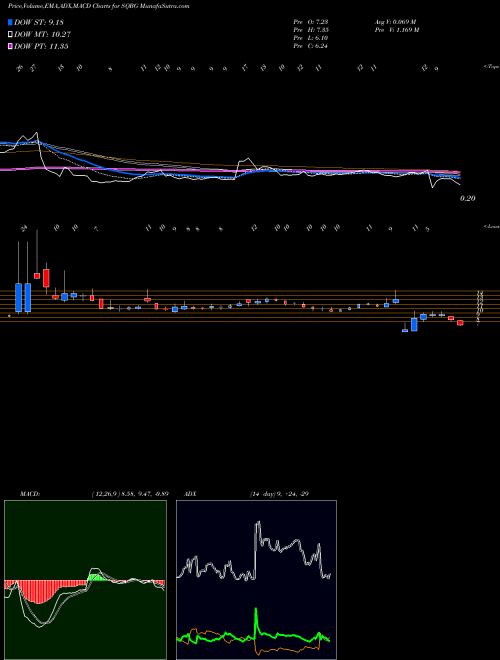This screenshot has height=660, width=500.
Task: Click the 'Pre H: 7.35' high value
Action: pyautogui.click(x=311, y=30)
